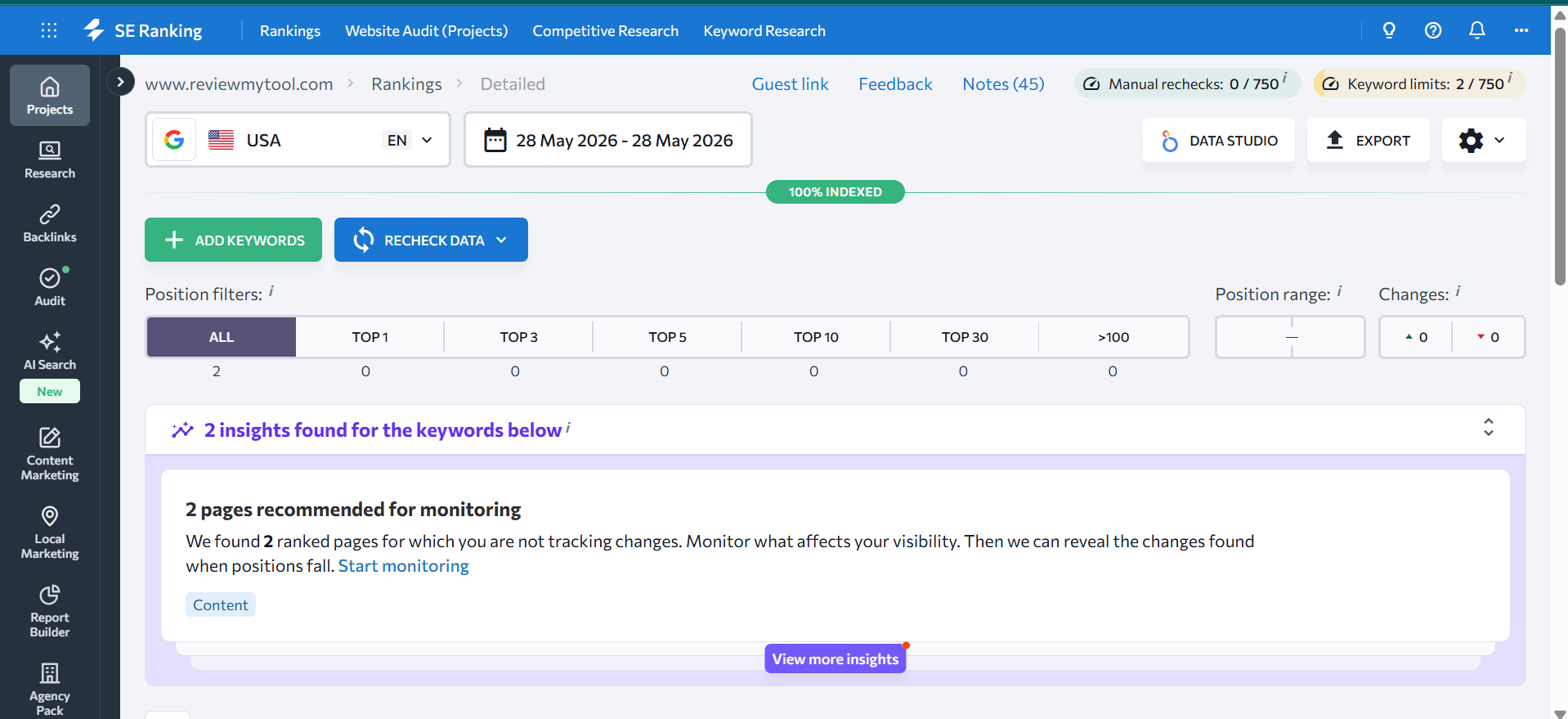Screen dimensions: 1568x719
Task: Open the settings gear dropdown
Action: (1483, 140)
